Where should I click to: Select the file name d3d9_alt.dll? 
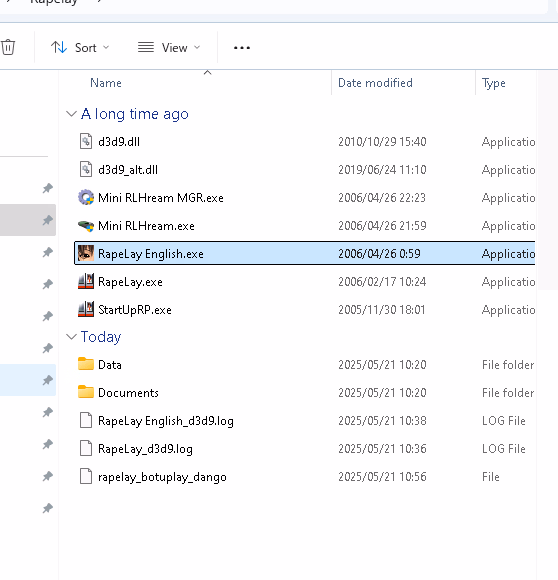(x=128, y=170)
